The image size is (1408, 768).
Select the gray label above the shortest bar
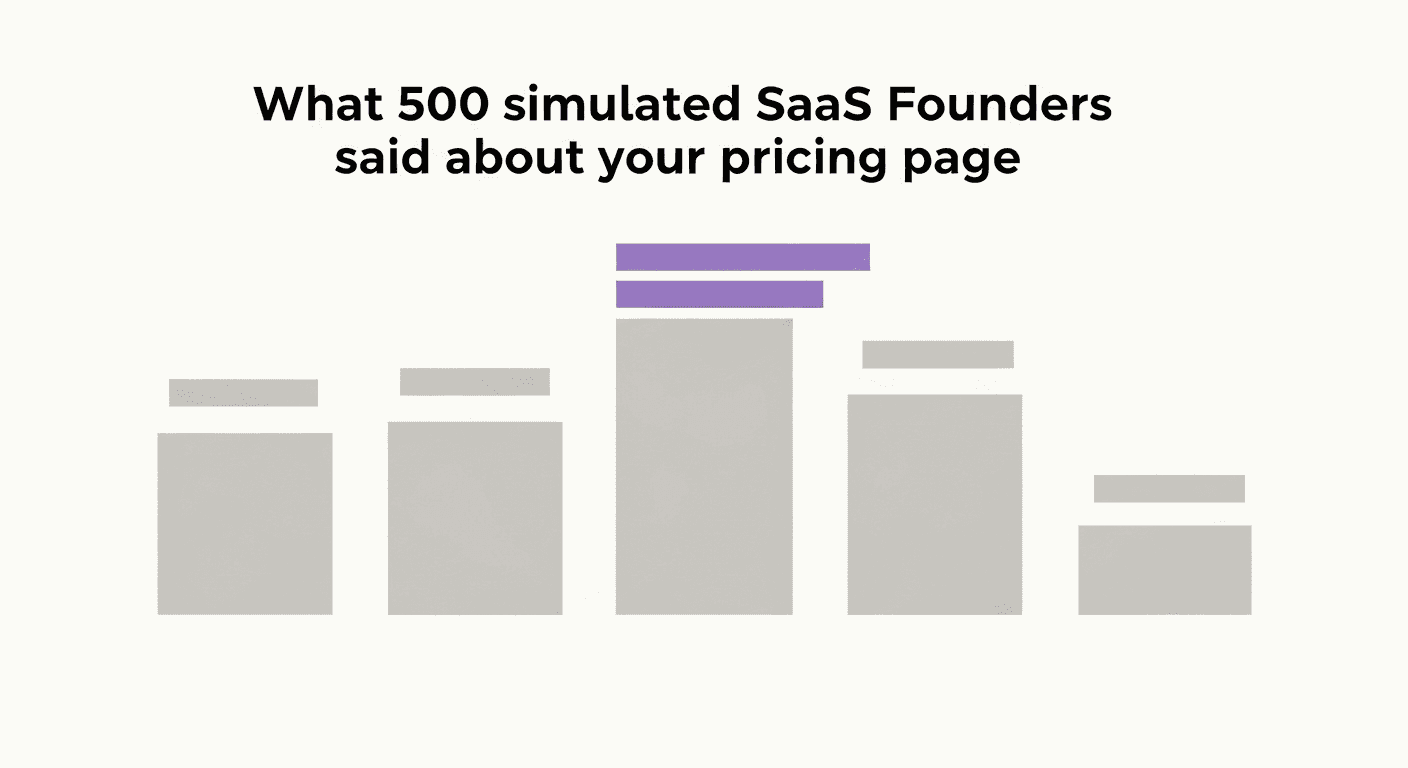(1169, 489)
